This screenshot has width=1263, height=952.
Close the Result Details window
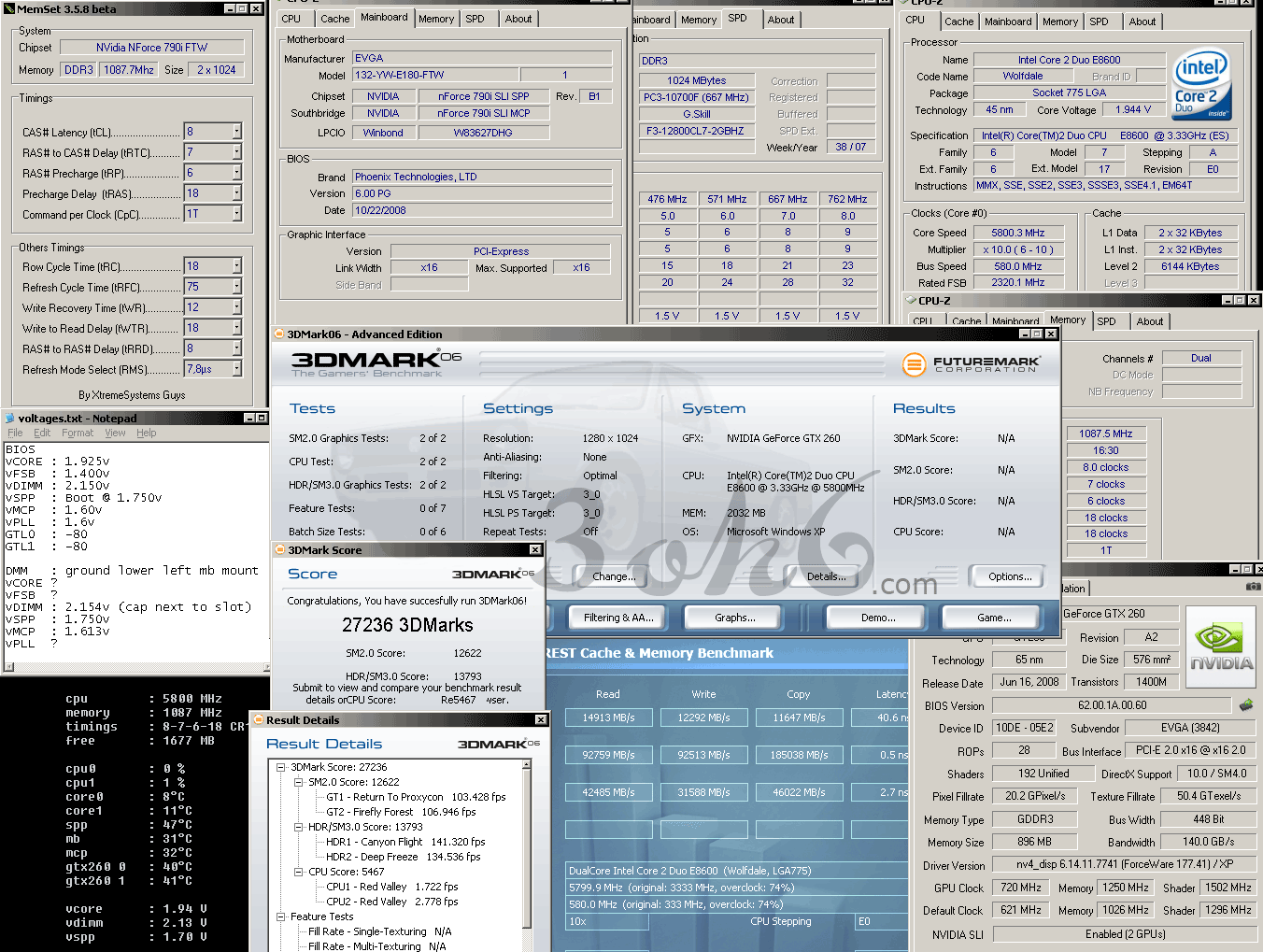541,720
